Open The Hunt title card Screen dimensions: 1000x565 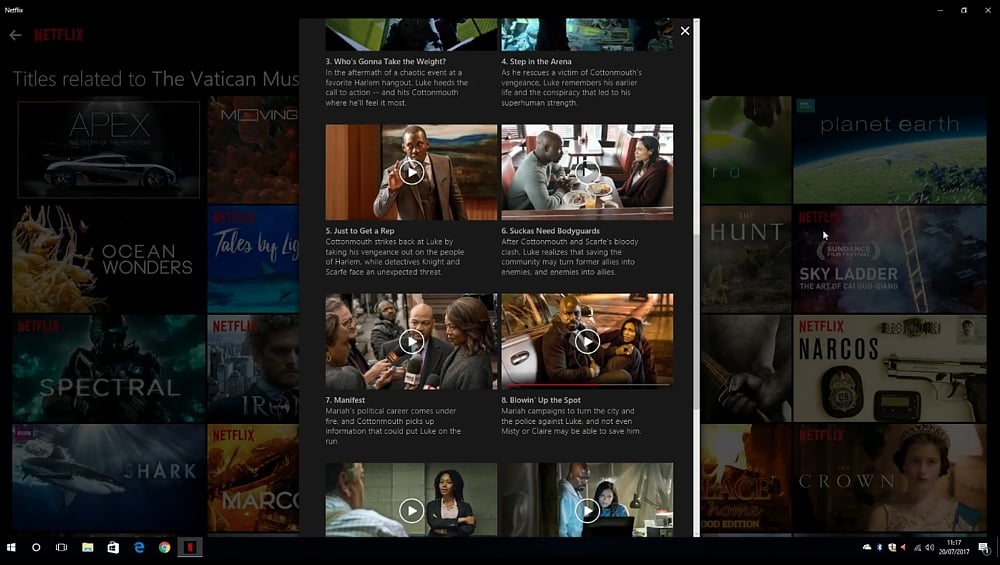pos(746,259)
